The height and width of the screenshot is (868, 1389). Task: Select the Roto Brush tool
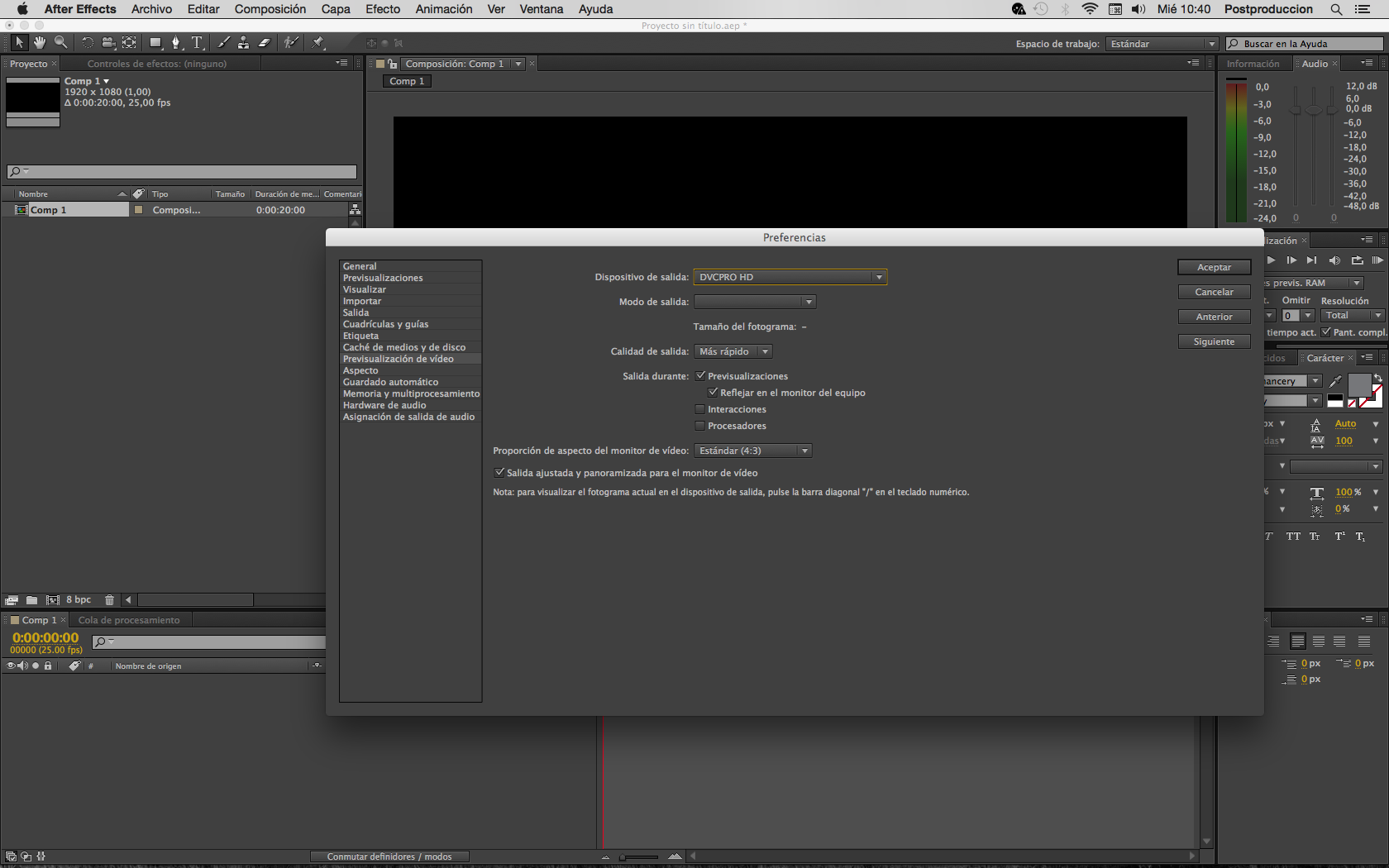pyautogui.click(x=291, y=42)
